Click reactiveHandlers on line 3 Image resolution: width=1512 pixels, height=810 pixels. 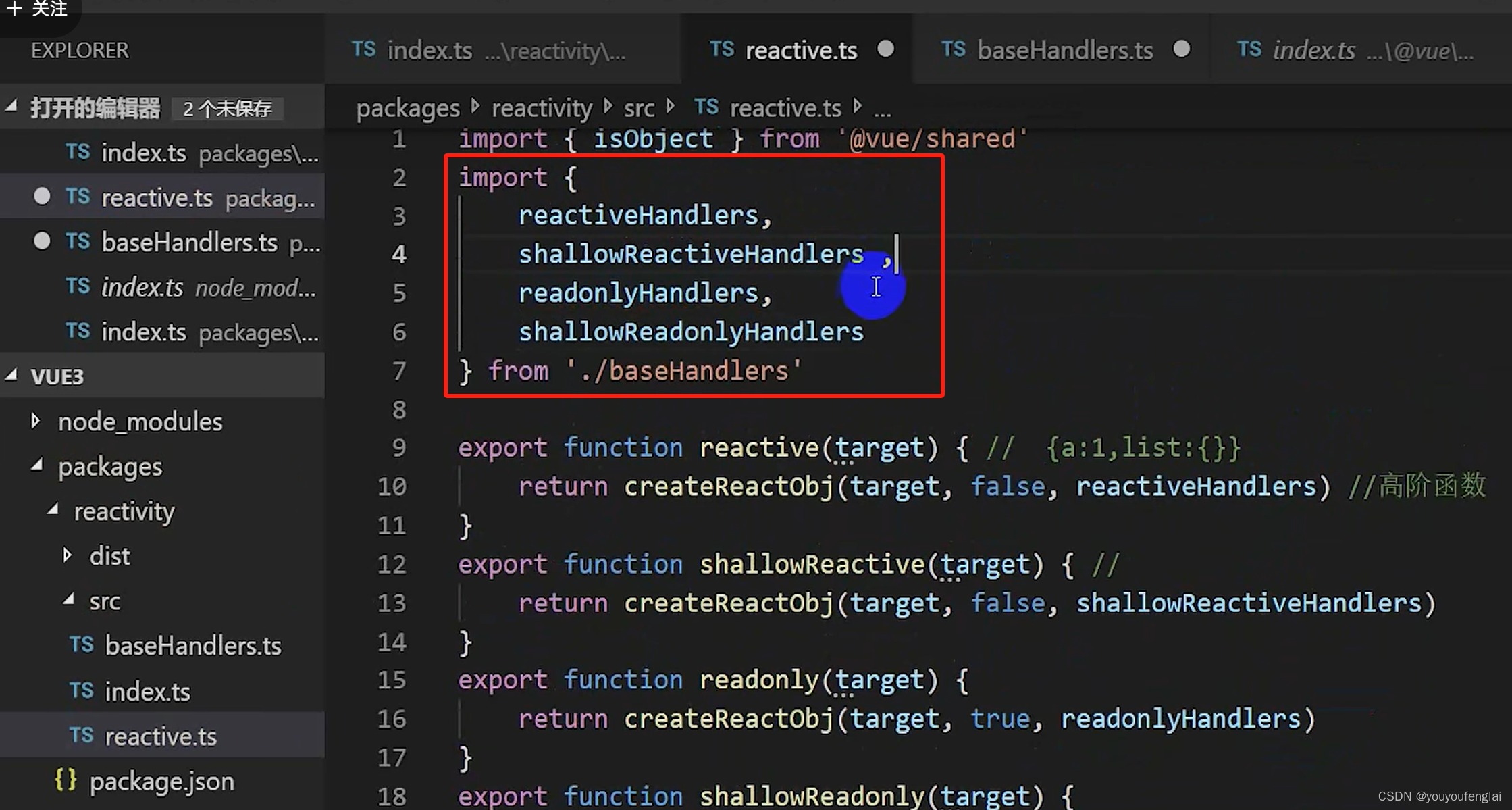point(638,216)
